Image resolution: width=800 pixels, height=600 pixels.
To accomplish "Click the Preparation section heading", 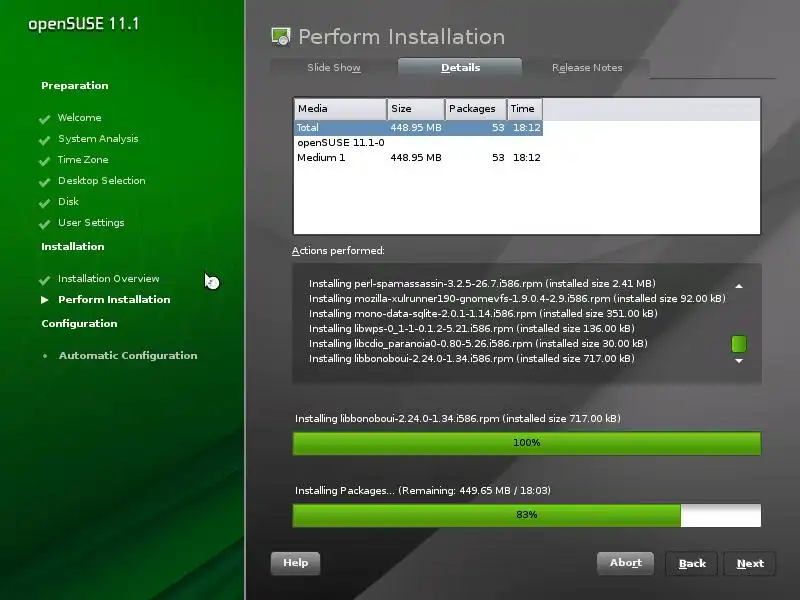I will [x=74, y=86].
